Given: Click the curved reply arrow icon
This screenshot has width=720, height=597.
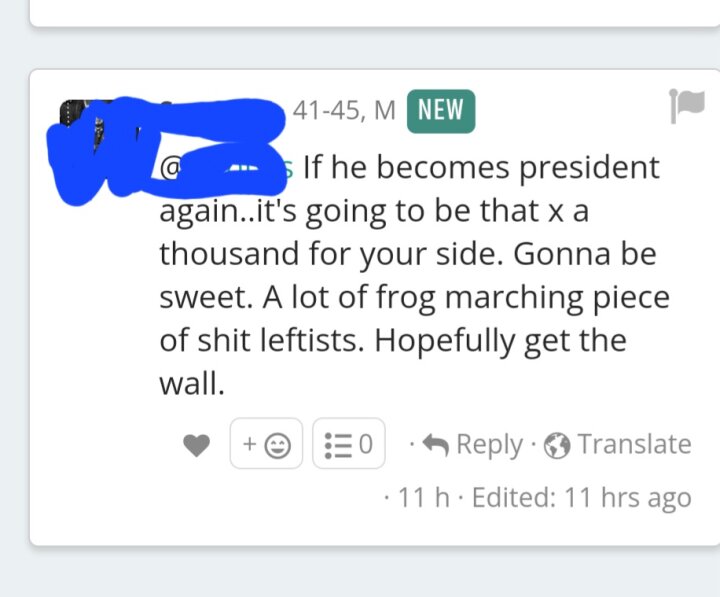Looking at the screenshot, I should 435,445.
